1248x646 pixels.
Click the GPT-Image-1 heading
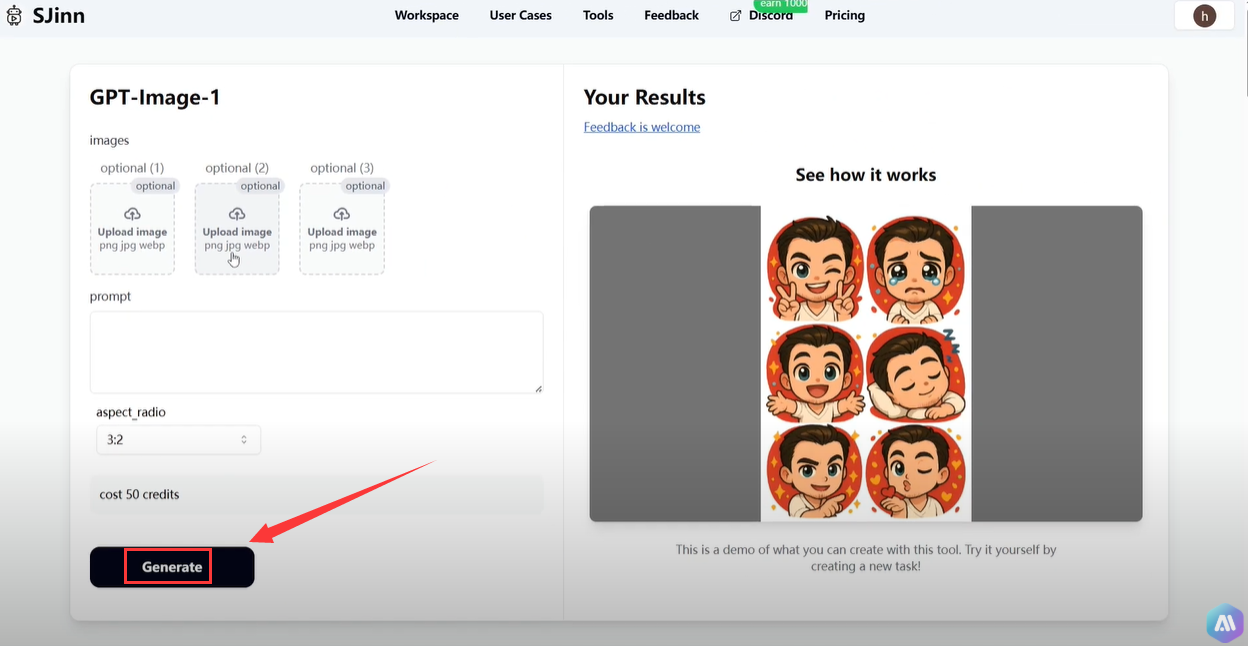click(155, 97)
